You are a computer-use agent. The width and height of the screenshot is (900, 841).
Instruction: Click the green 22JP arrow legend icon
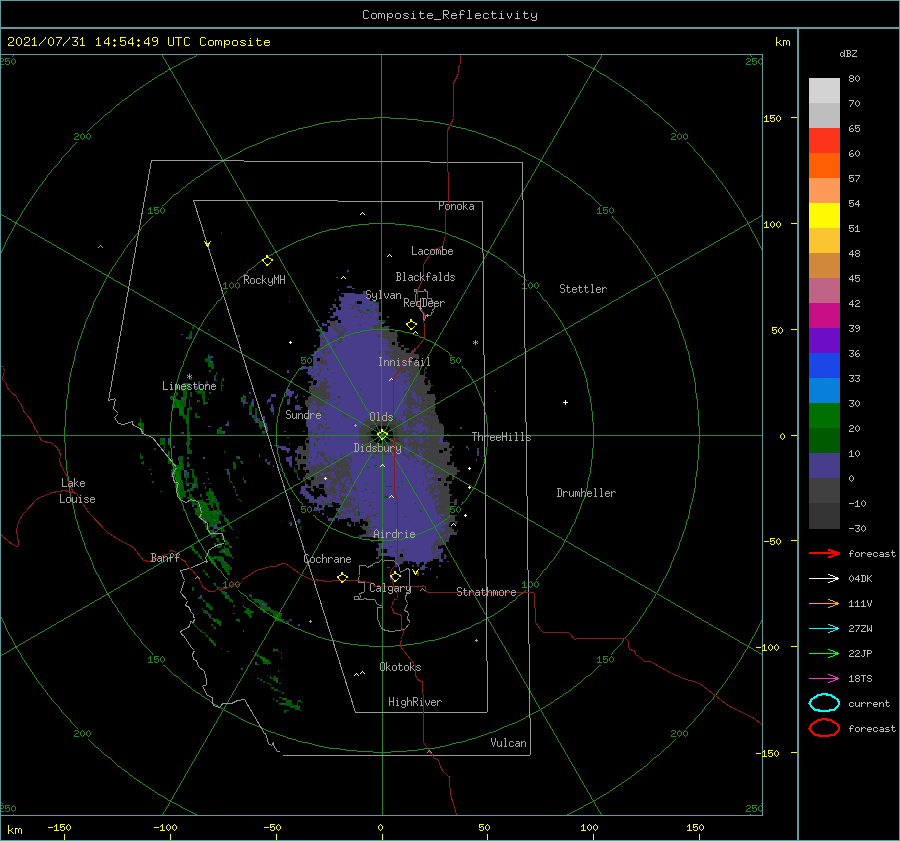click(824, 653)
